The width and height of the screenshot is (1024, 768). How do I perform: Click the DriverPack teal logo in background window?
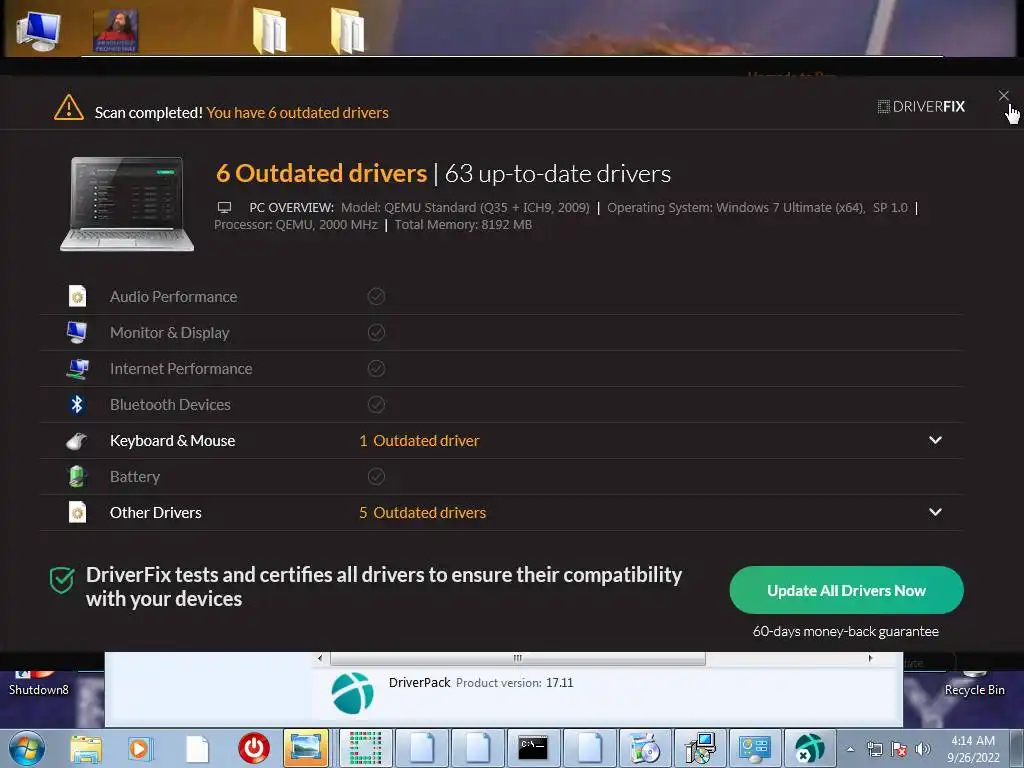353,693
